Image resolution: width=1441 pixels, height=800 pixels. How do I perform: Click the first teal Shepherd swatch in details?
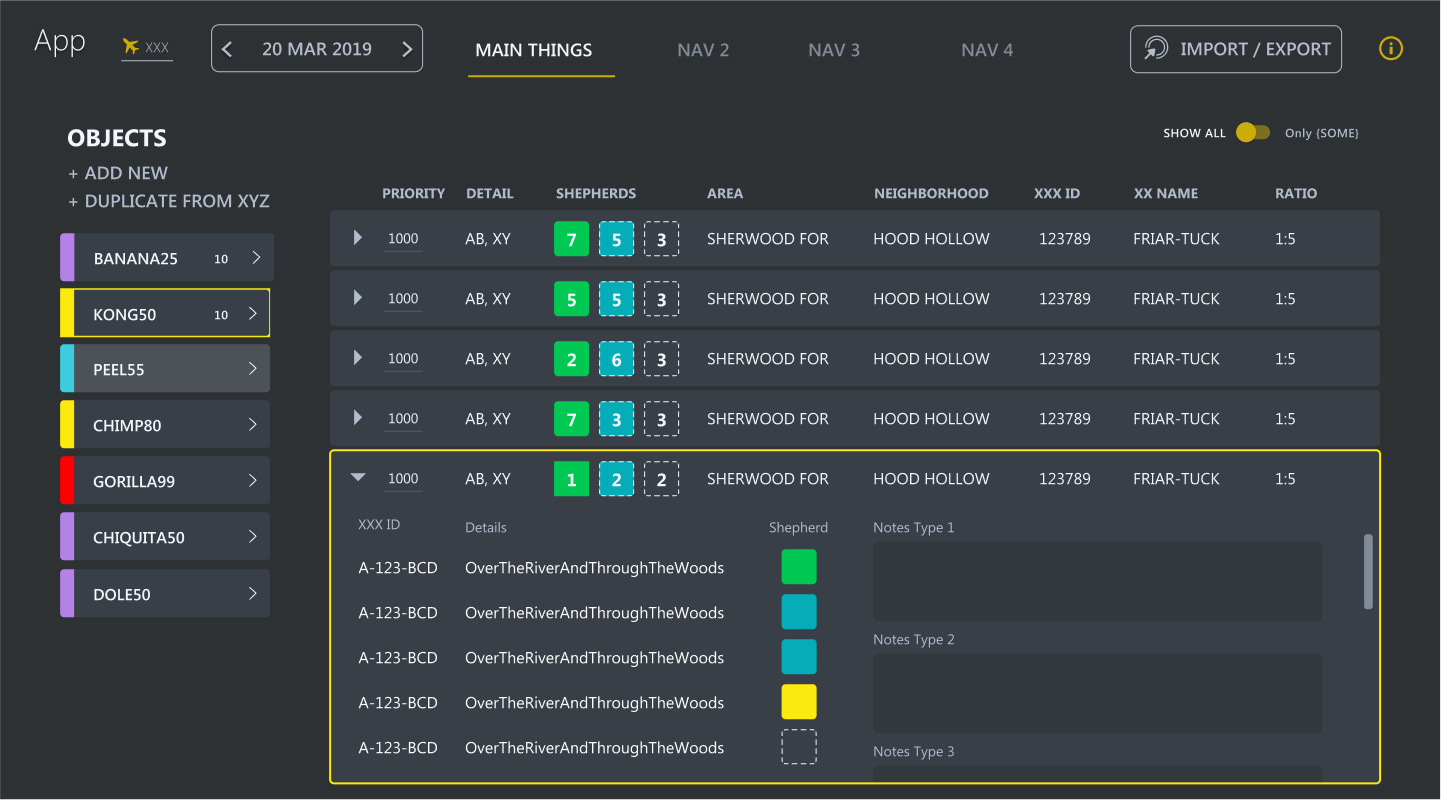coord(799,612)
